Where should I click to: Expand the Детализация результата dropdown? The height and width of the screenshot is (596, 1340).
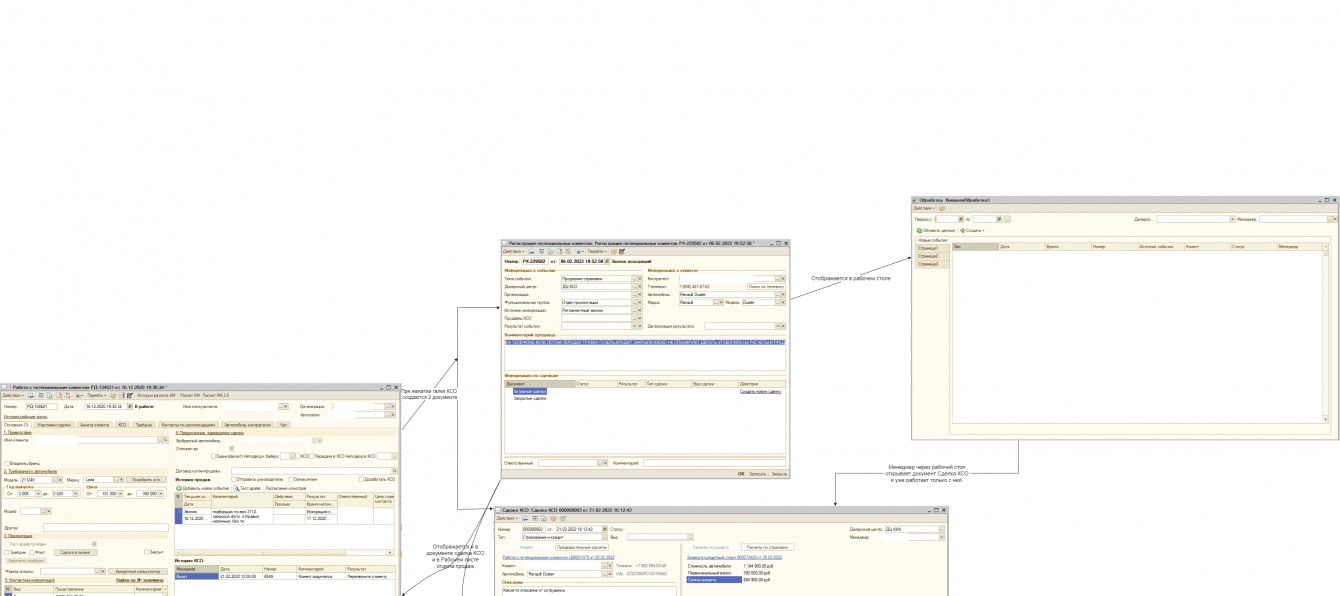(777, 326)
